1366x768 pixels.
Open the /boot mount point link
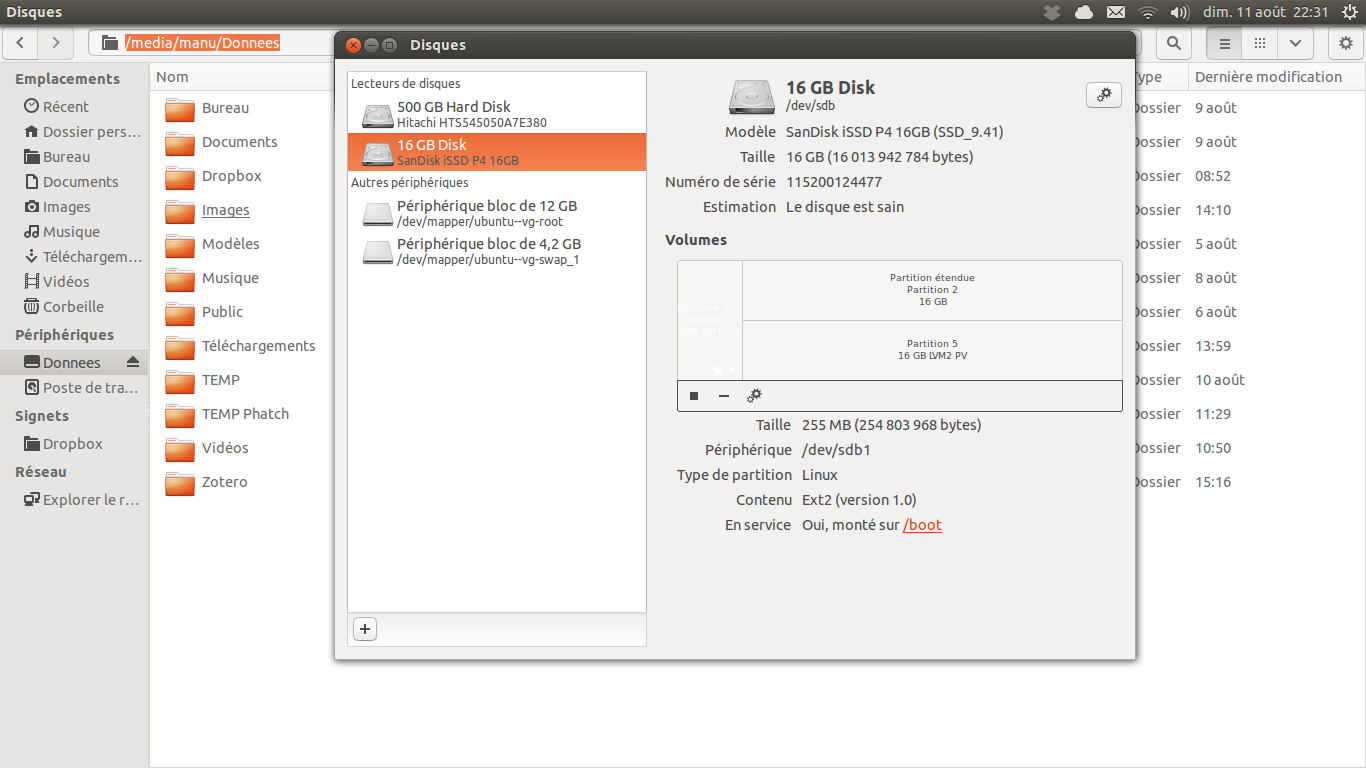click(922, 525)
